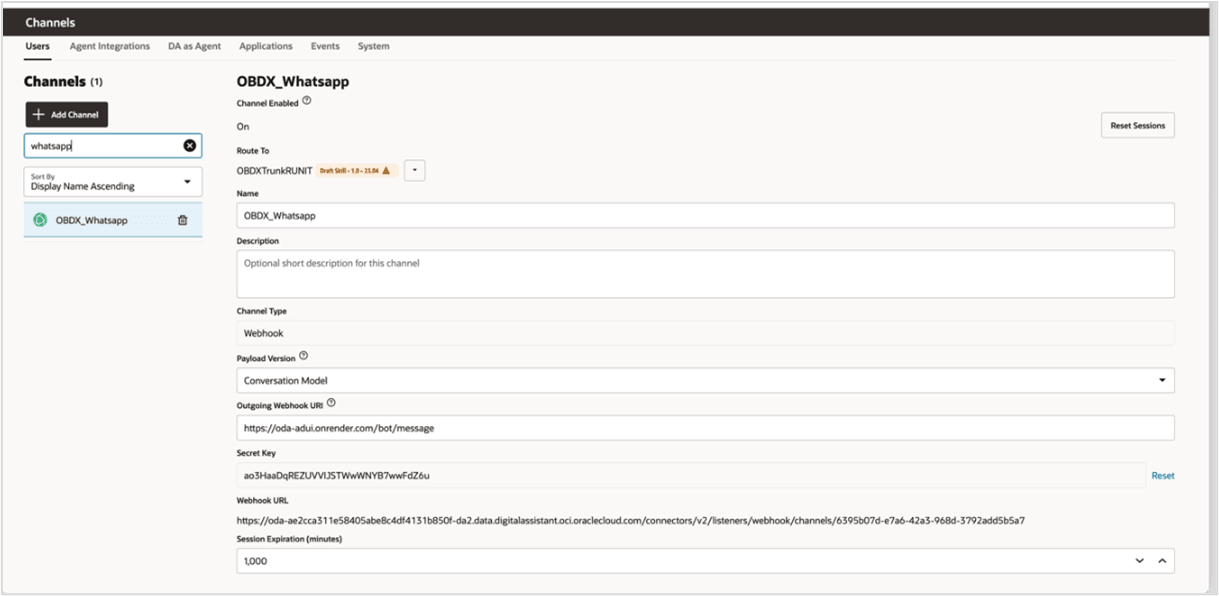This screenshot has height=596, width=1219.
Task: Expand the Sort By dropdown
Action: tap(187, 182)
